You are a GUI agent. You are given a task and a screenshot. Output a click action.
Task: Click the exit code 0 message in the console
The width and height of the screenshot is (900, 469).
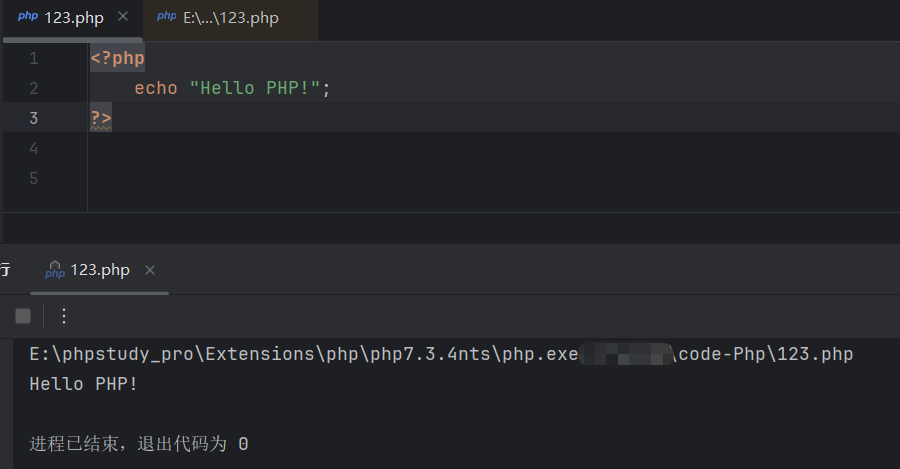139,443
